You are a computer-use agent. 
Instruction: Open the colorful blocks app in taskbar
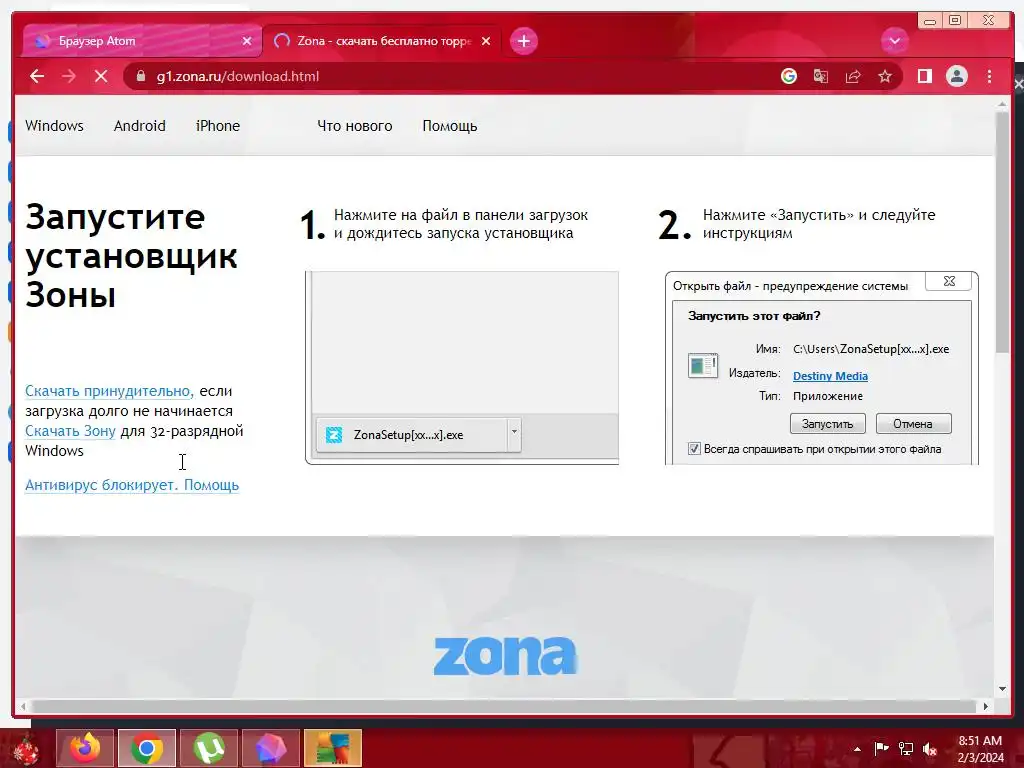(332, 748)
